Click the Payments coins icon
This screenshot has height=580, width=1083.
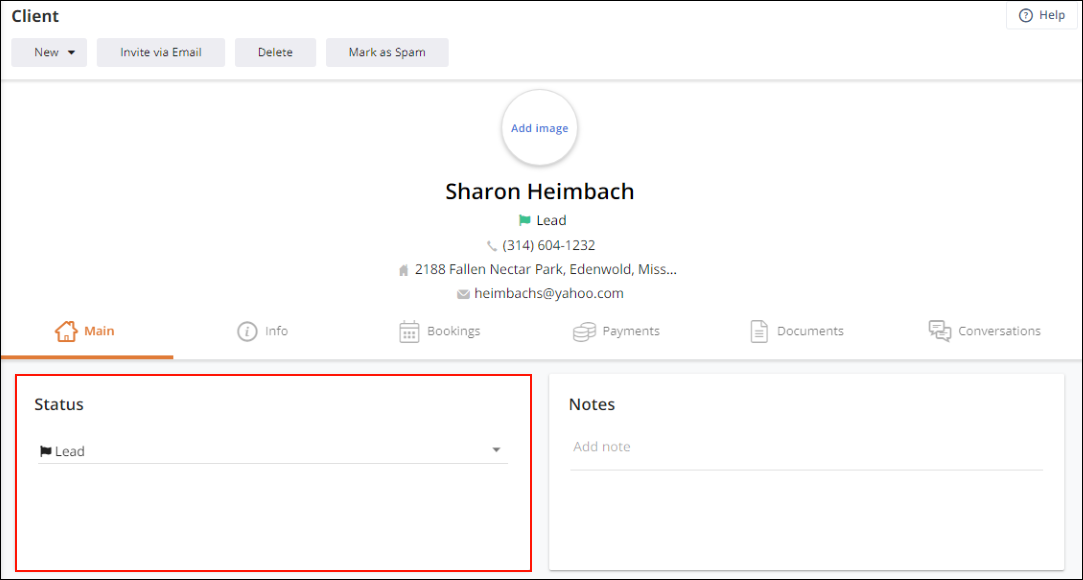(x=584, y=331)
